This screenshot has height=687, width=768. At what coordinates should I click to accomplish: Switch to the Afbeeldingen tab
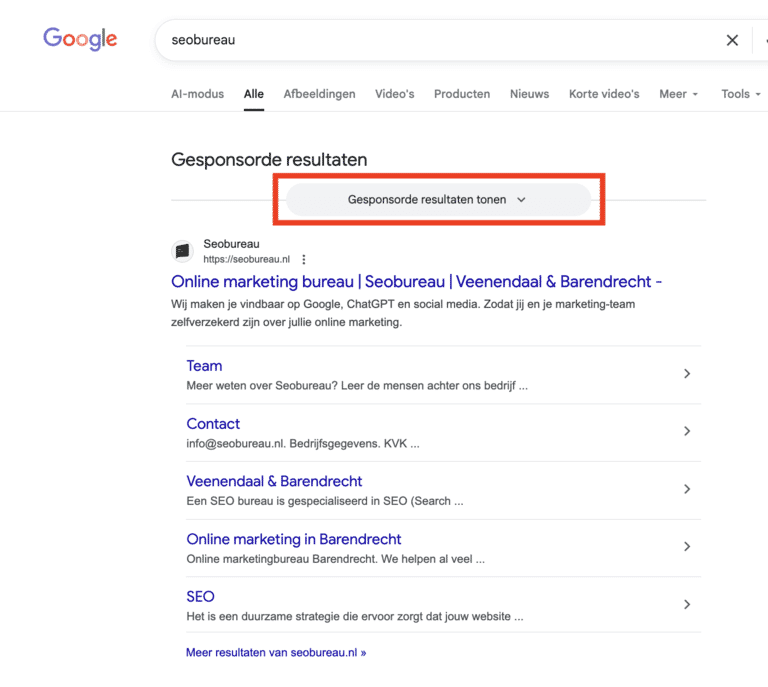319,94
